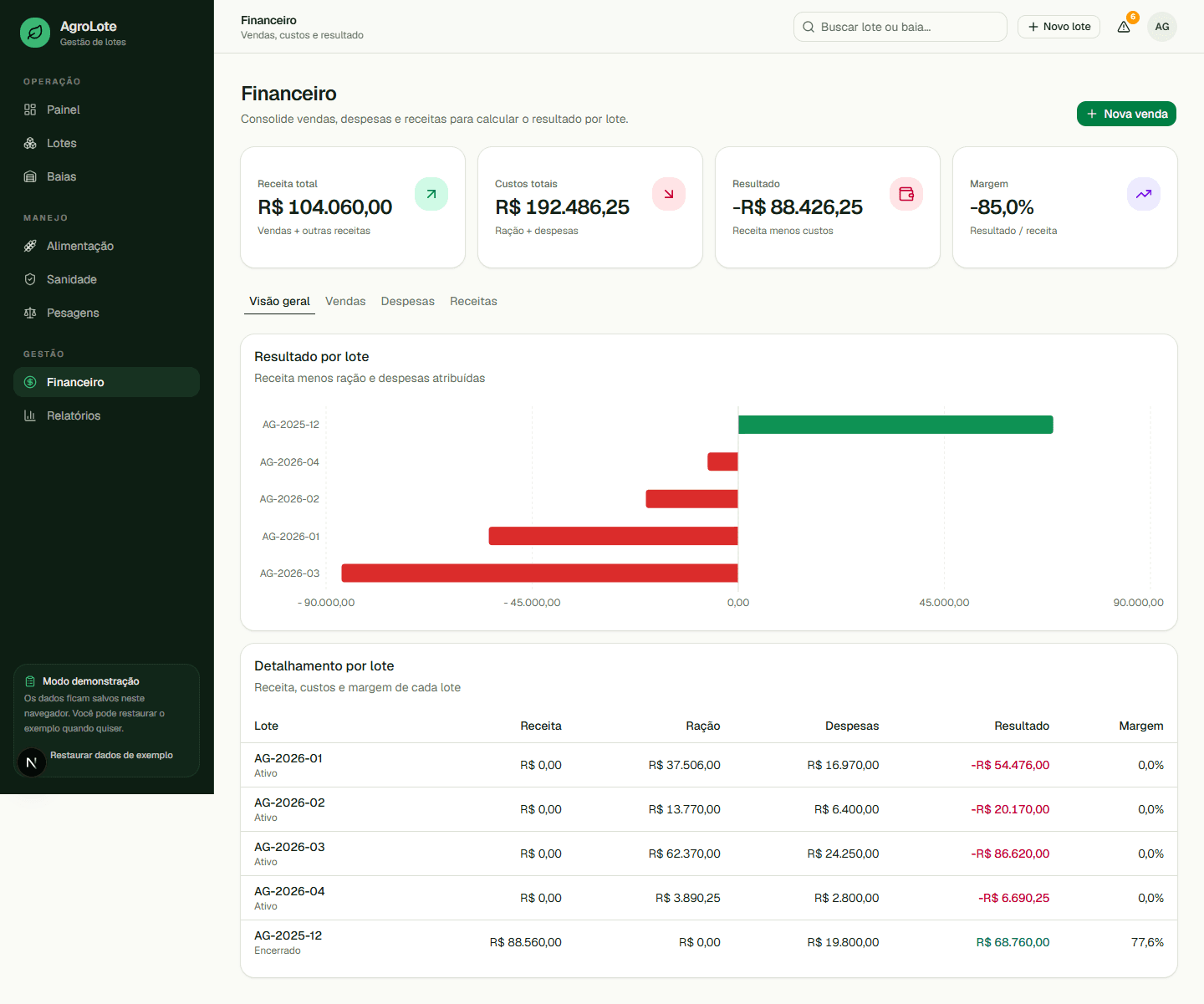Click result value R$ 68.760,00
1204x1004 pixels.
click(x=1013, y=942)
